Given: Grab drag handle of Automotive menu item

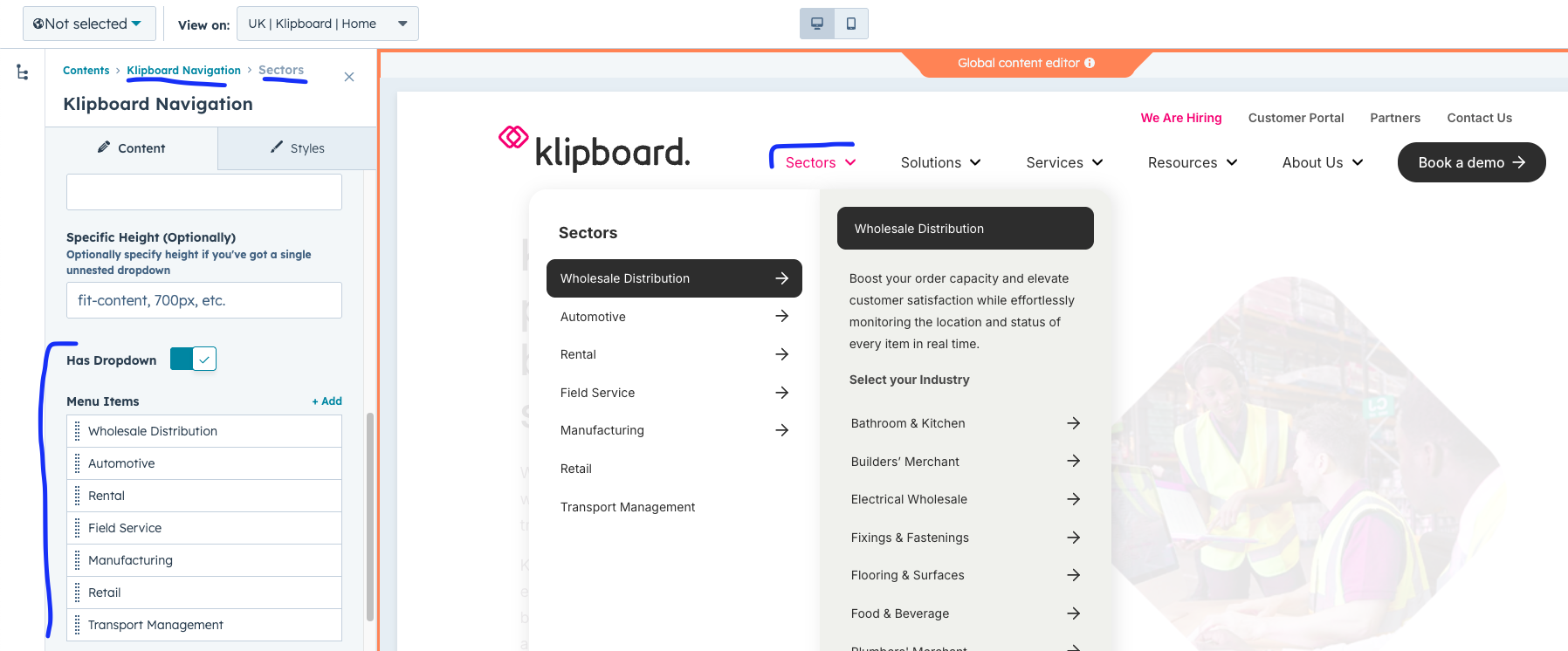Looking at the screenshot, I should click(x=78, y=463).
